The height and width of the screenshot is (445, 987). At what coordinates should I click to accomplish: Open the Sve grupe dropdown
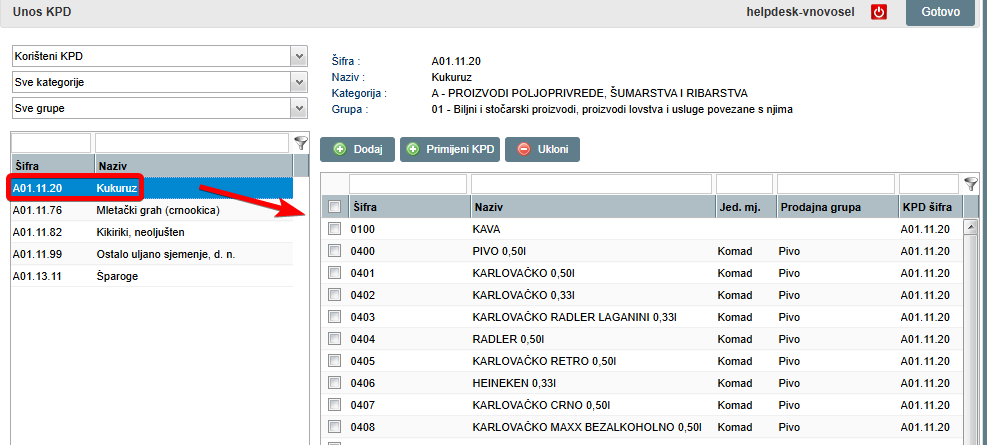pos(159,106)
